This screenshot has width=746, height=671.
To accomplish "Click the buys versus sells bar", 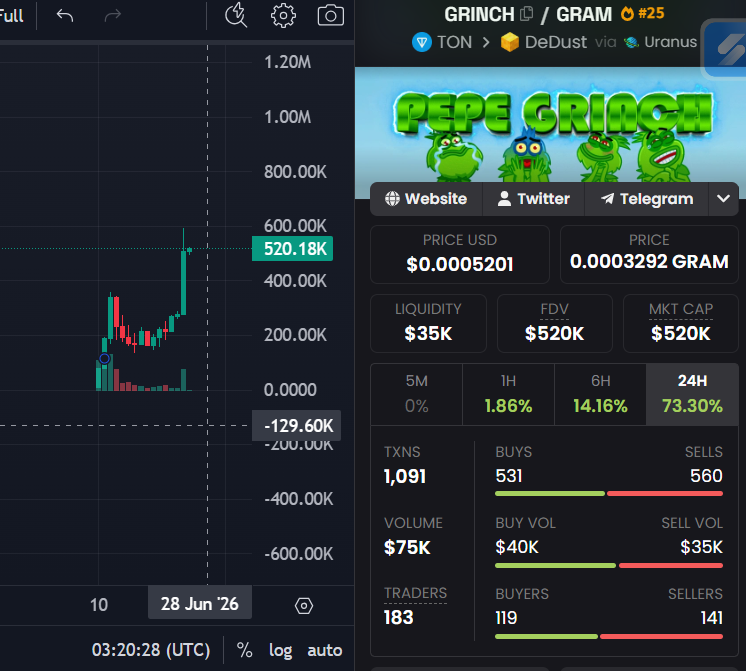I will [x=609, y=493].
